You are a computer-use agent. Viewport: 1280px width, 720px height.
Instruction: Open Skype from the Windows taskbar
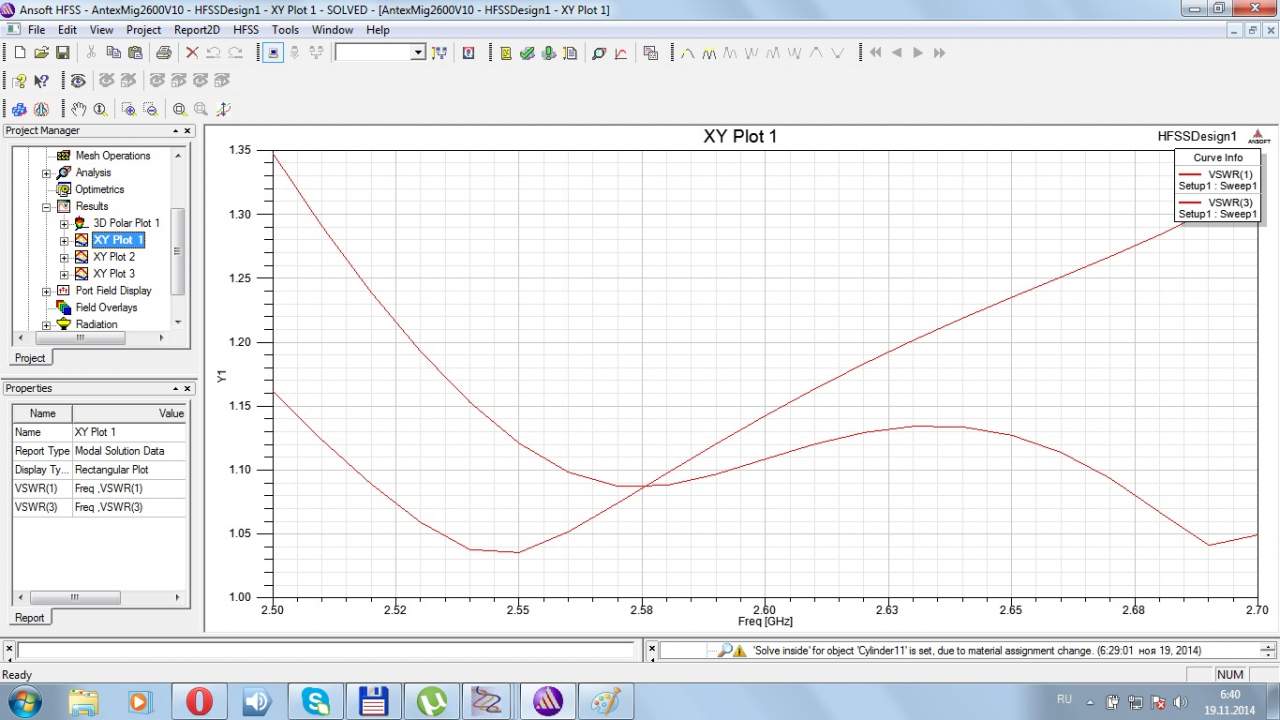point(316,700)
